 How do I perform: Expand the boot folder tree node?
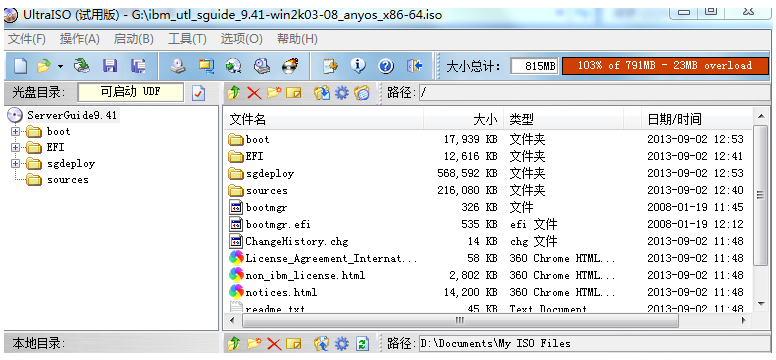(15, 132)
